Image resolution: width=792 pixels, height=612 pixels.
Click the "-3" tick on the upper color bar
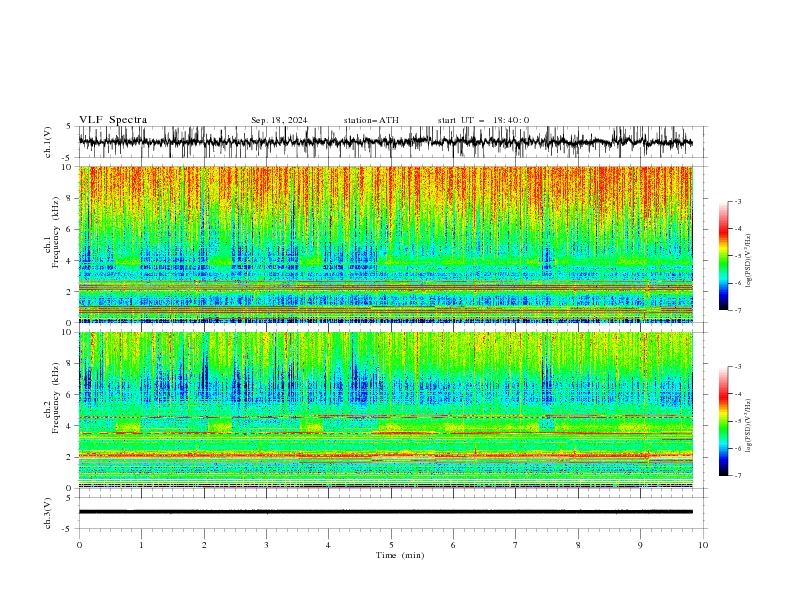point(737,201)
